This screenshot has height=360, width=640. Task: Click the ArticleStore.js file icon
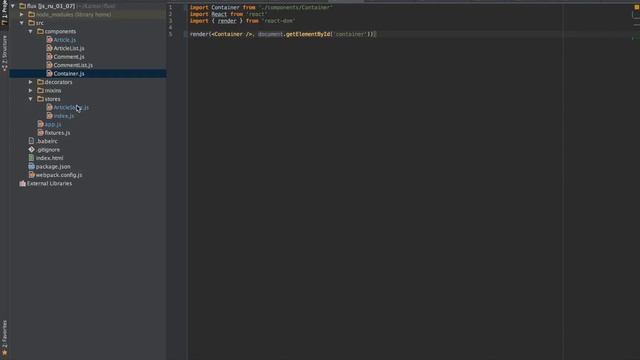point(49,107)
